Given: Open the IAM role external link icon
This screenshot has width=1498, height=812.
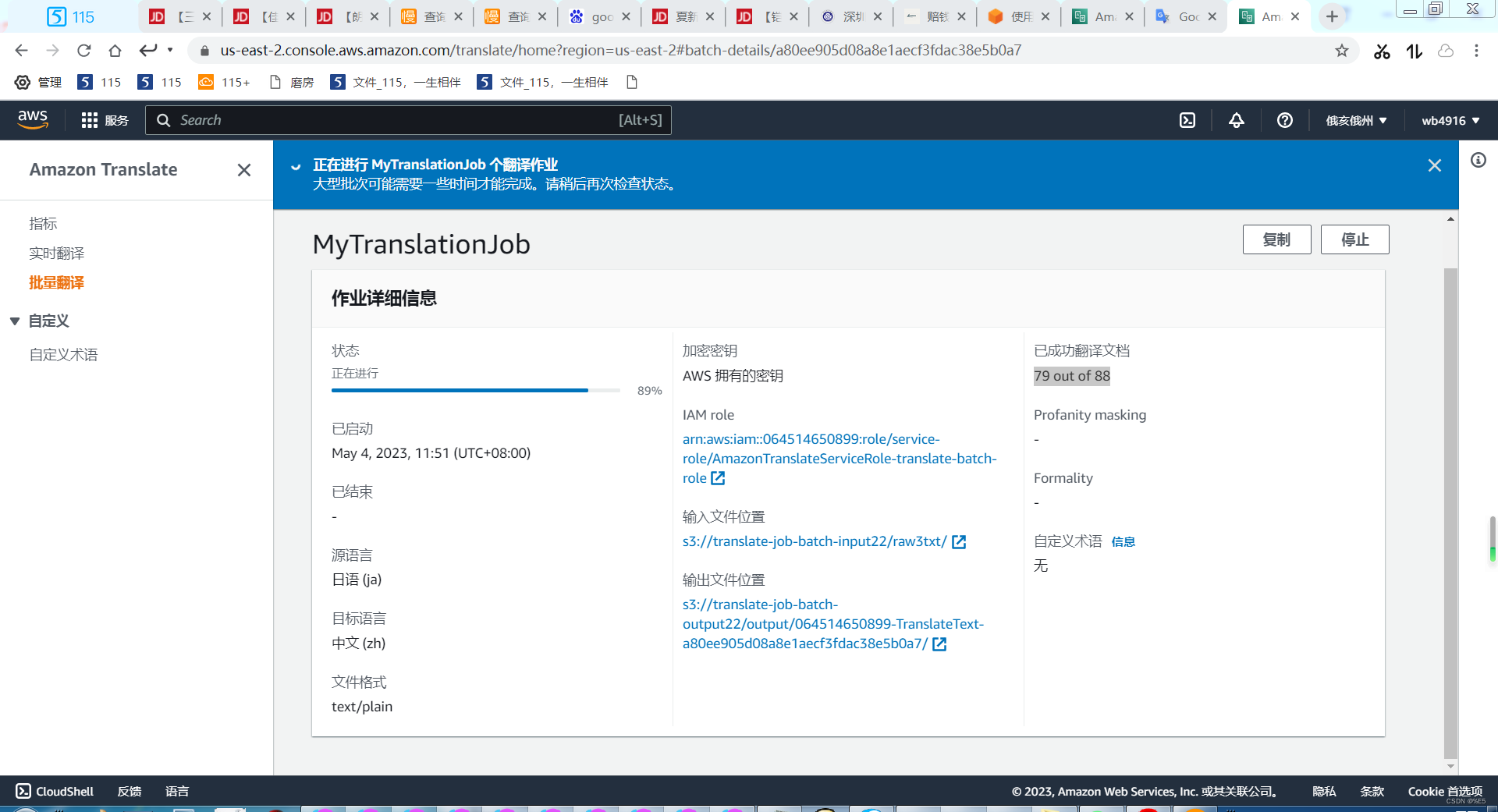Looking at the screenshot, I should (718, 478).
